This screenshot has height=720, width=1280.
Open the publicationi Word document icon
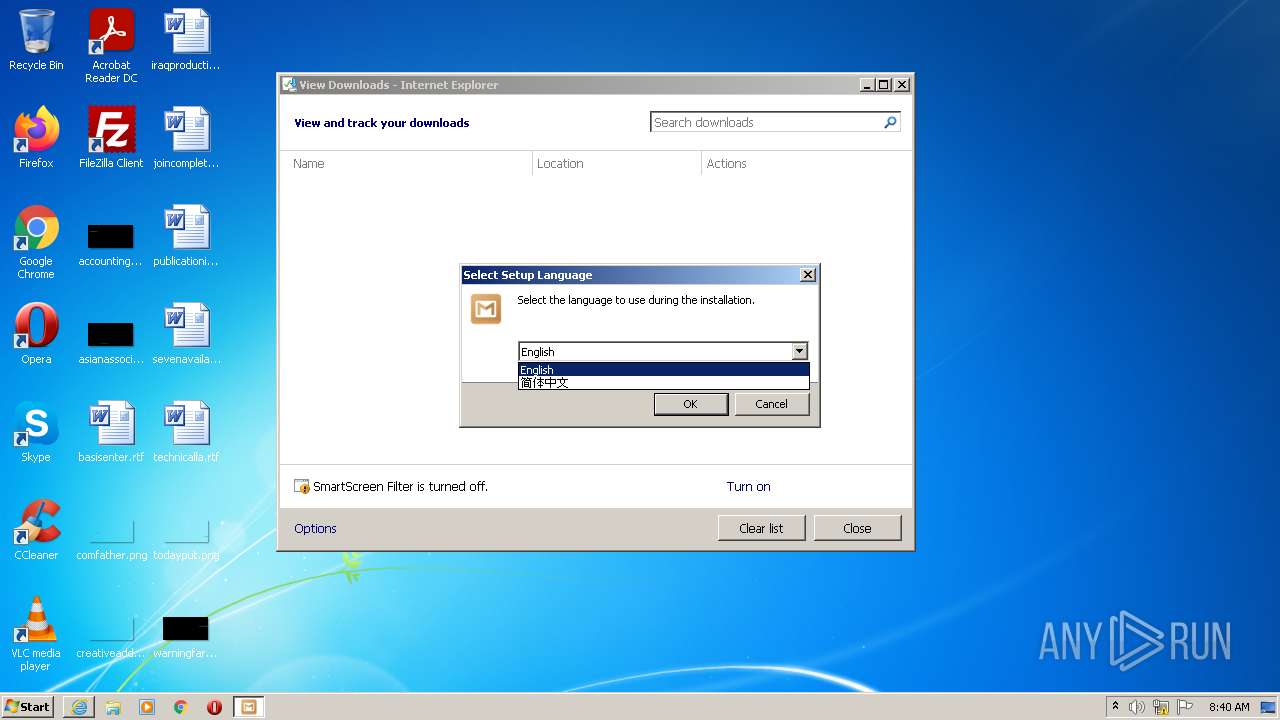[186, 236]
